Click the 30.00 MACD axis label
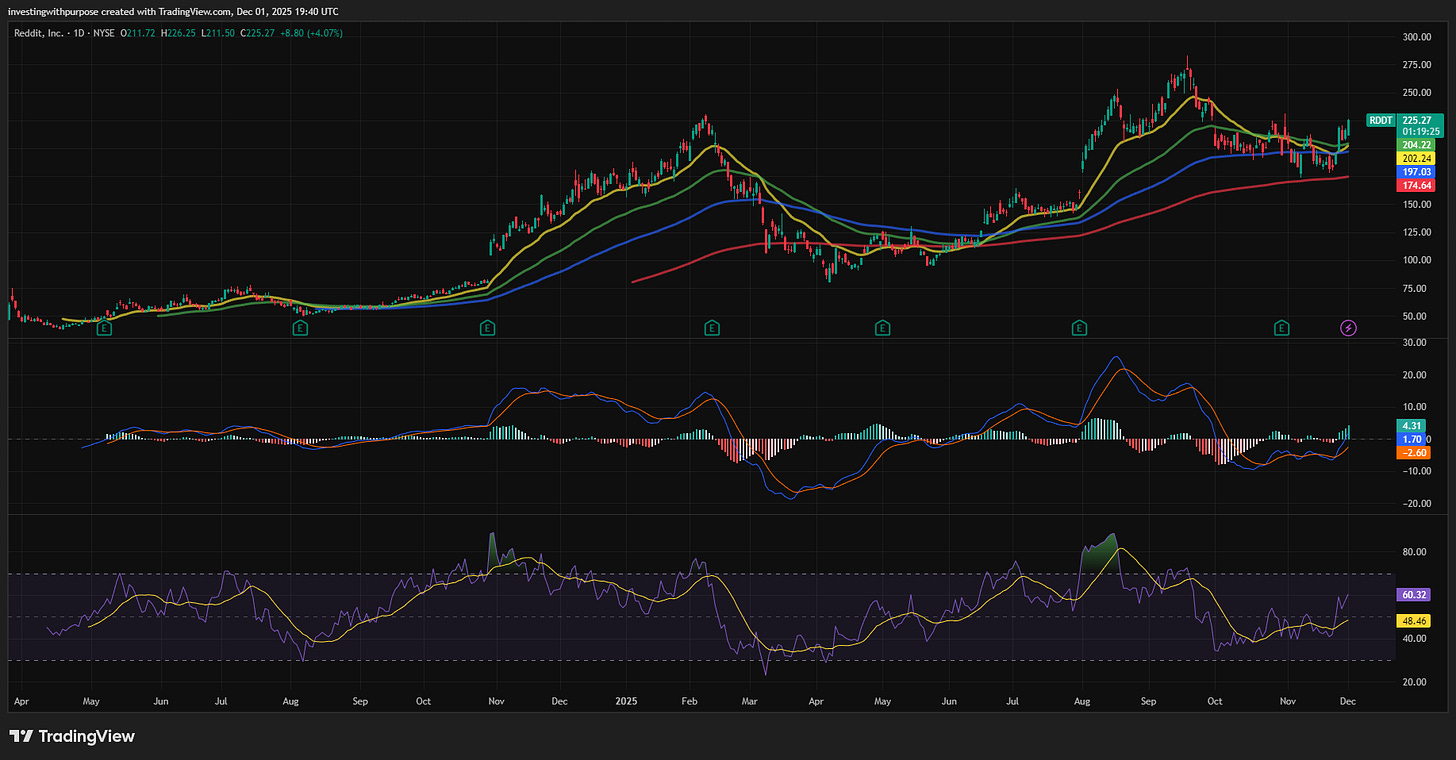The width and height of the screenshot is (1456, 760). pos(1414,343)
